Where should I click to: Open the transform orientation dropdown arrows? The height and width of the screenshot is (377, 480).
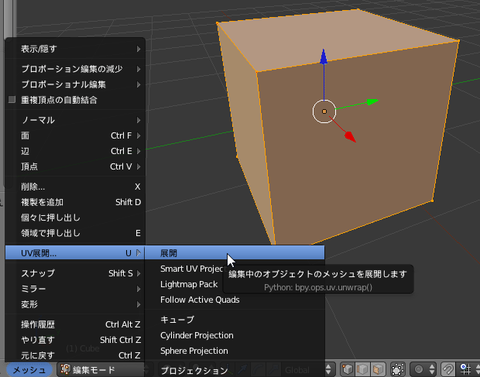[x=328, y=369]
